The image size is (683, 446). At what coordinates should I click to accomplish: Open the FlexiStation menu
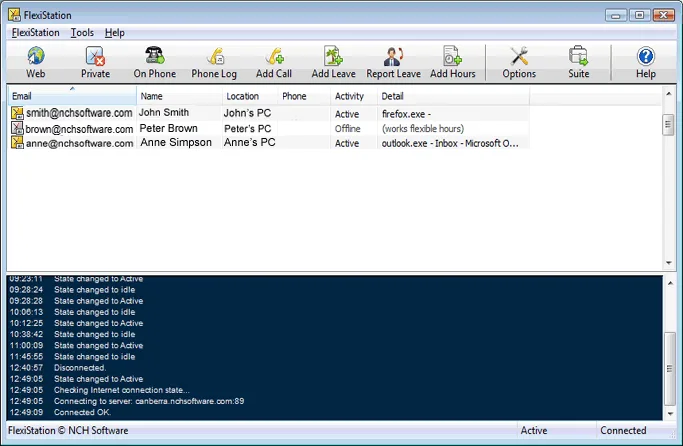[x=35, y=33]
